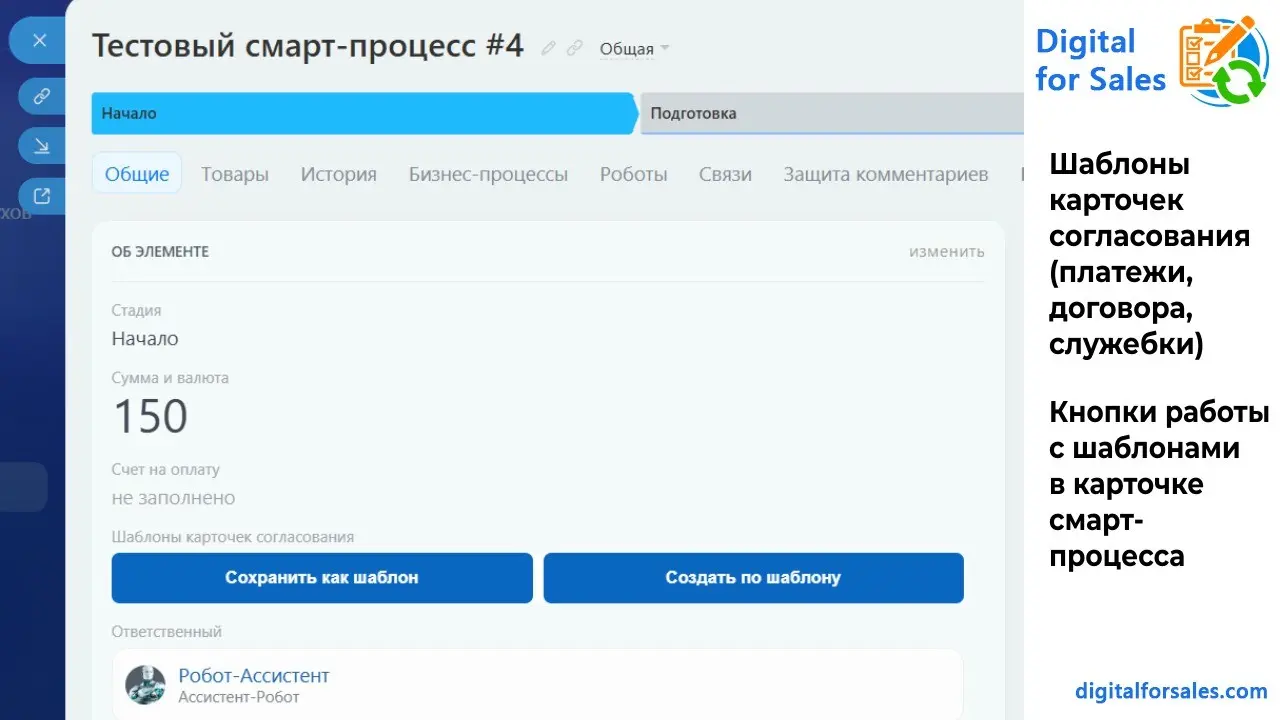Open the Связи tab
Screen dimensions: 1280x720
point(725,174)
